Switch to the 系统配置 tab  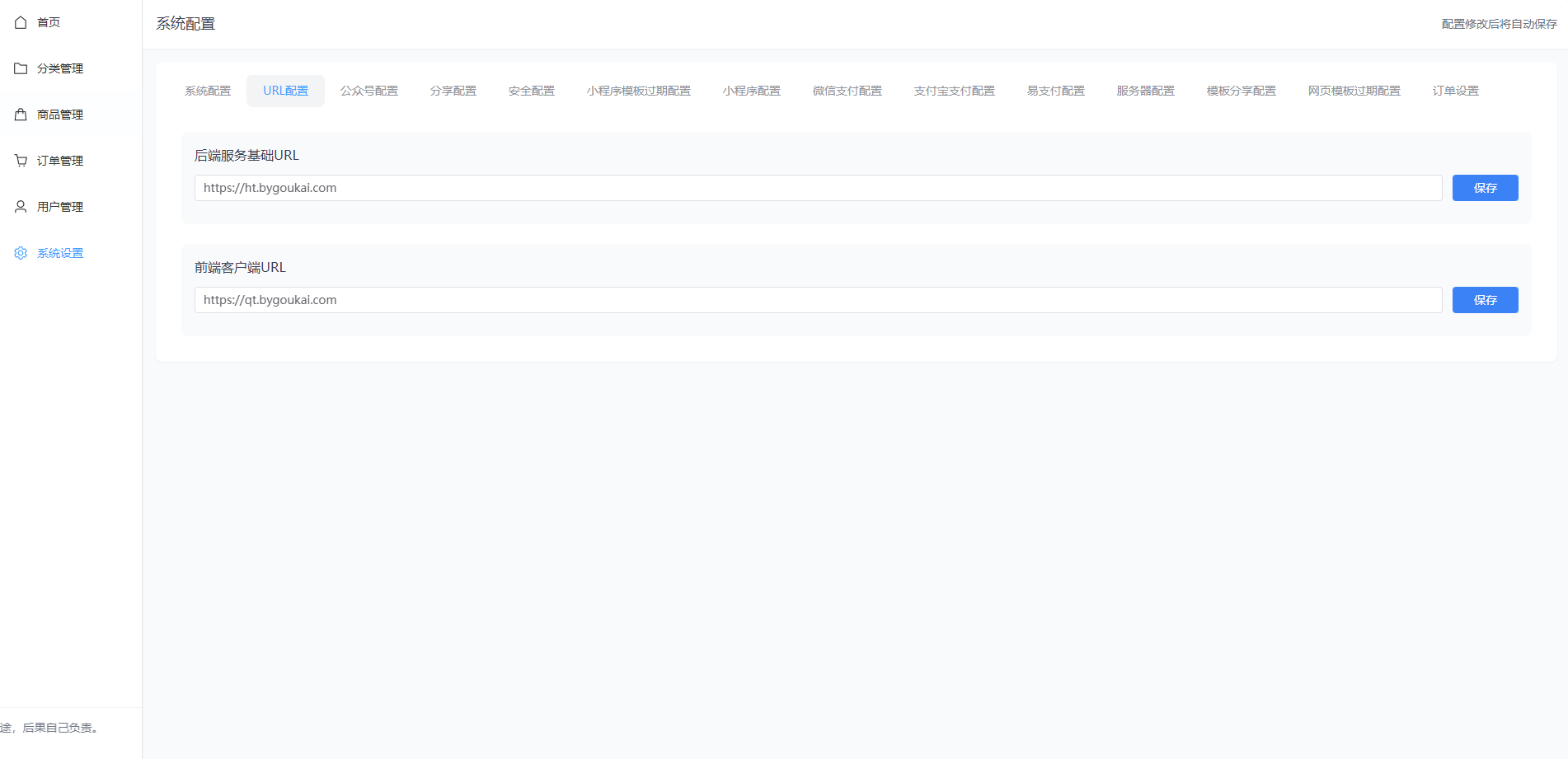208,91
